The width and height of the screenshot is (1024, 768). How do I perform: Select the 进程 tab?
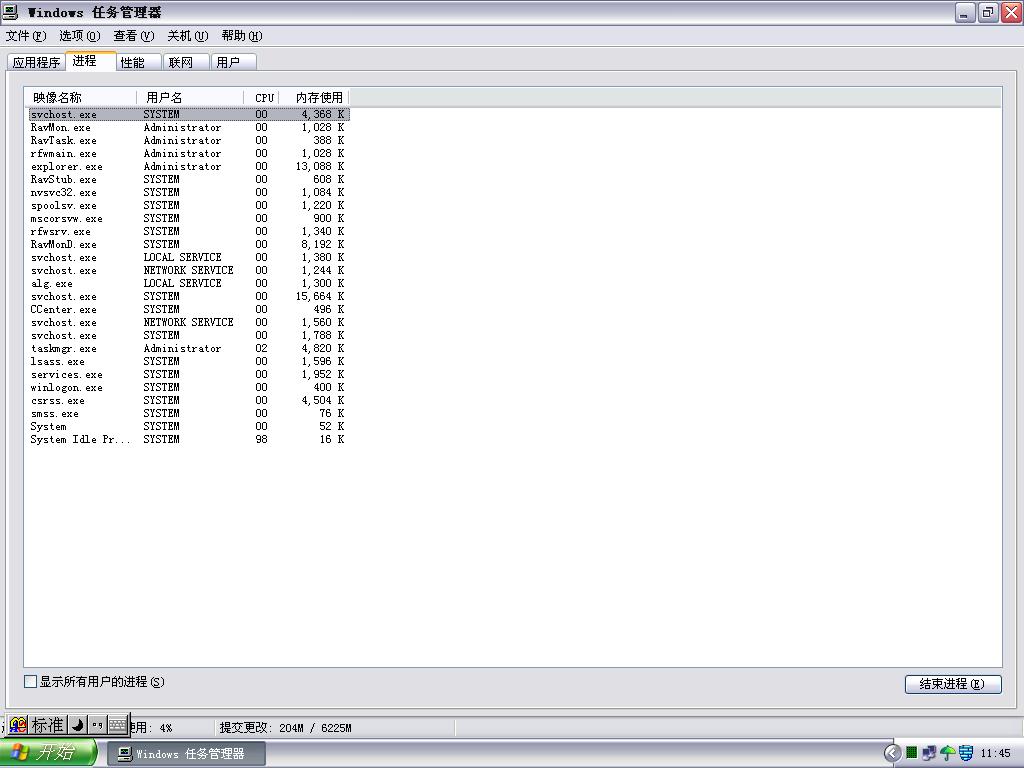click(x=90, y=61)
